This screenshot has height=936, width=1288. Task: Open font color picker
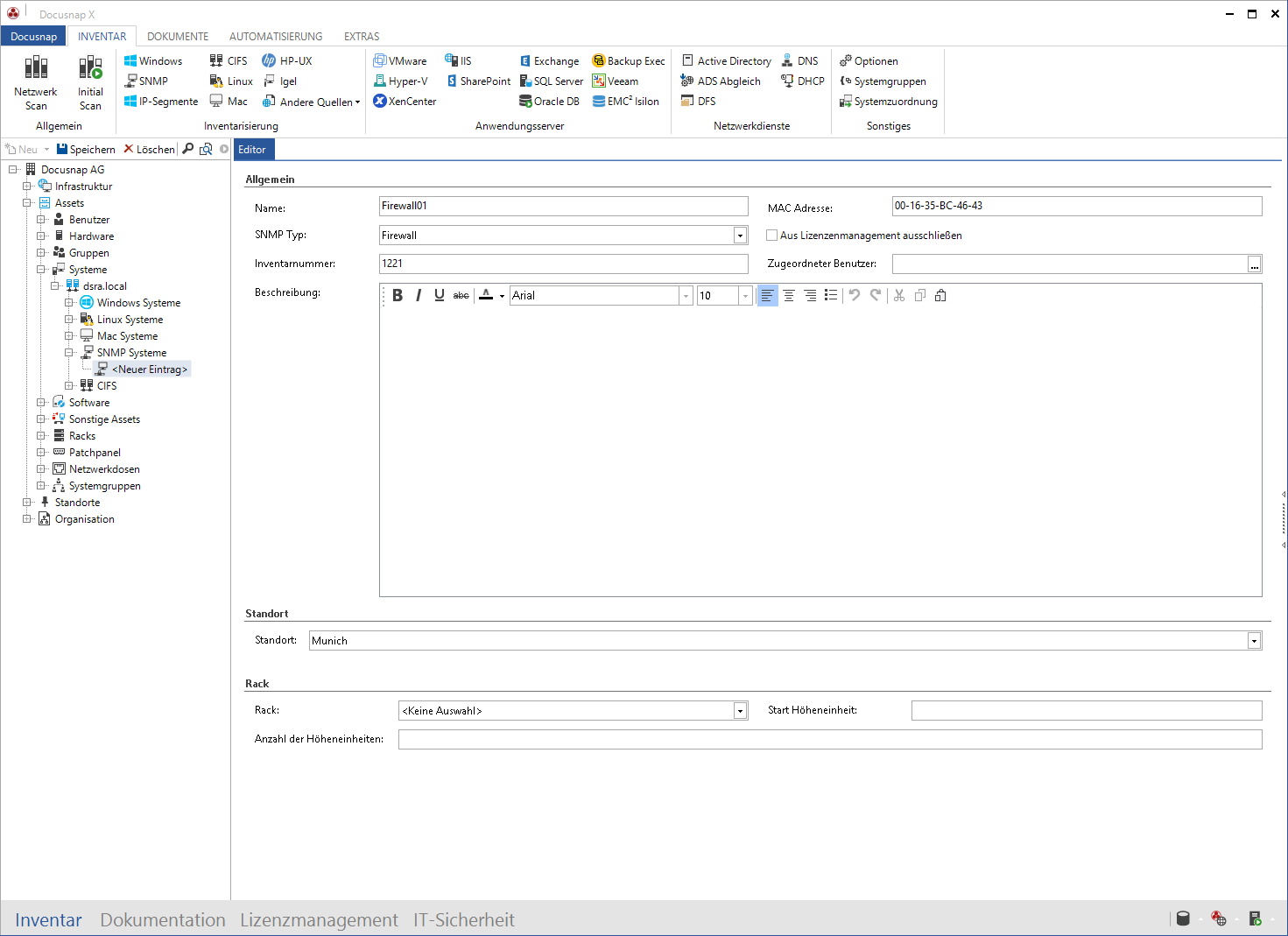pyautogui.click(x=491, y=296)
